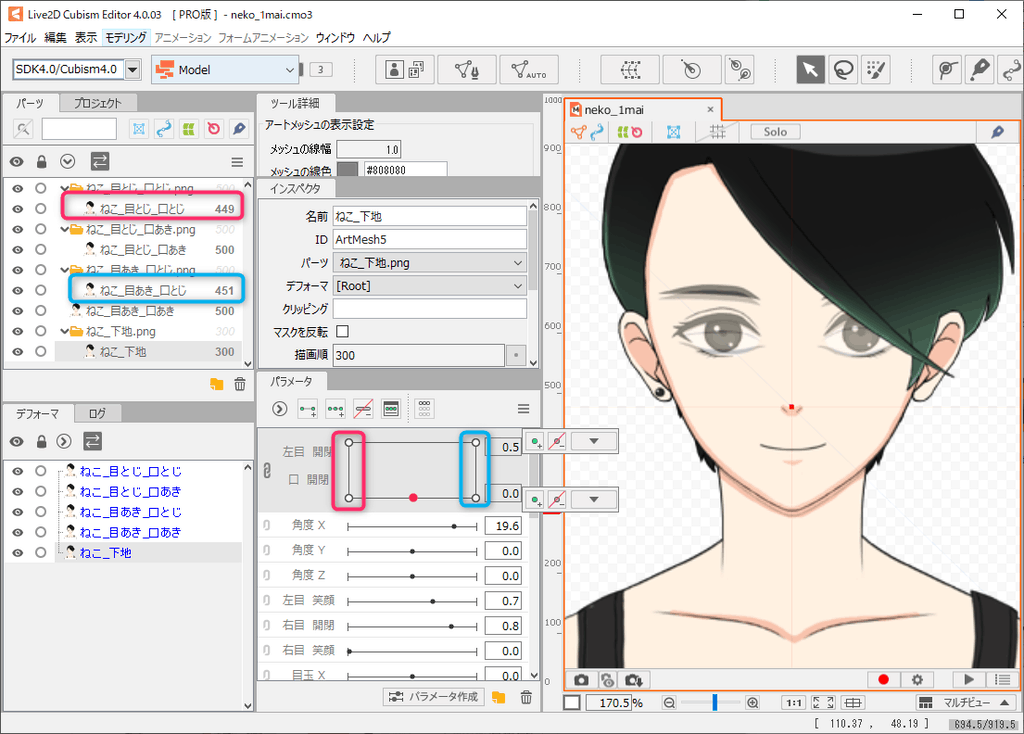Image resolution: width=1024 pixels, height=734 pixels.
Task: Delete parameter using trash icon in parameter panel
Action: [526, 697]
